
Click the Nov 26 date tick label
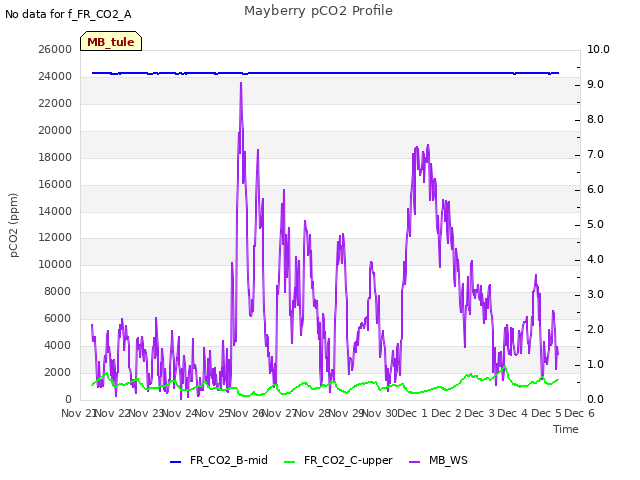pos(247,413)
